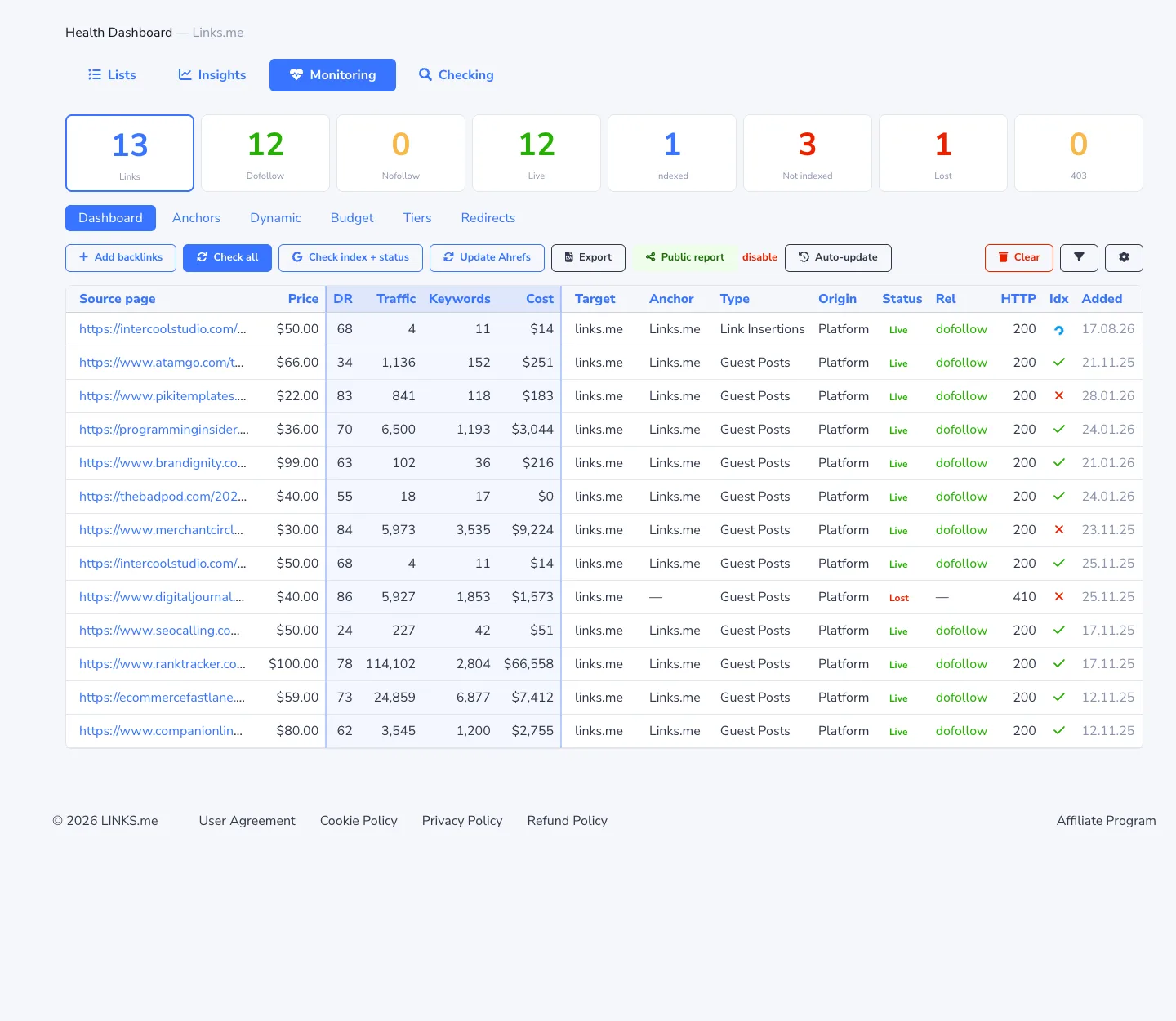Click the Auto-update button

click(838, 257)
